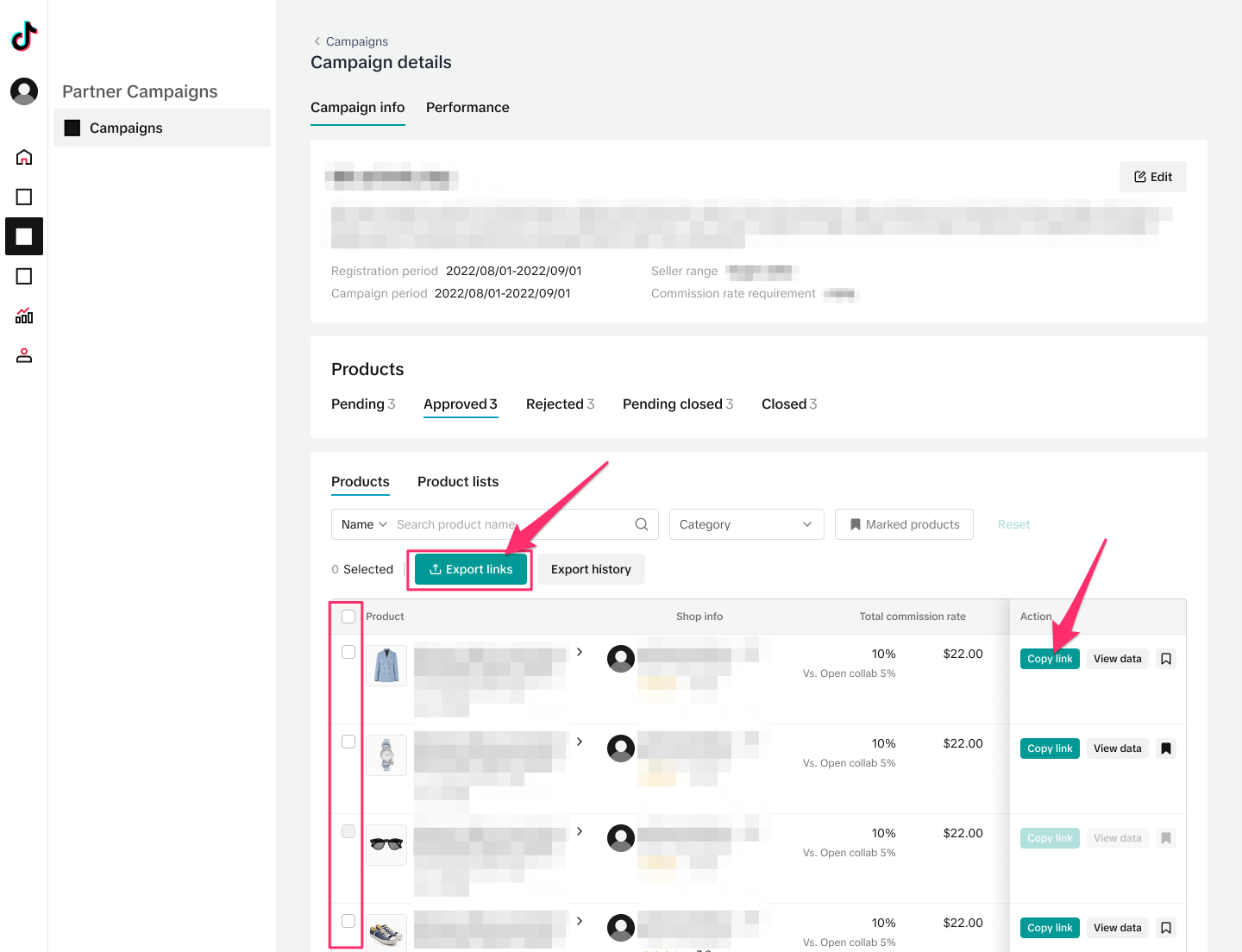Click the user account sidebar icon
The width and height of the screenshot is (1242, 952).
tap(24, 355)
